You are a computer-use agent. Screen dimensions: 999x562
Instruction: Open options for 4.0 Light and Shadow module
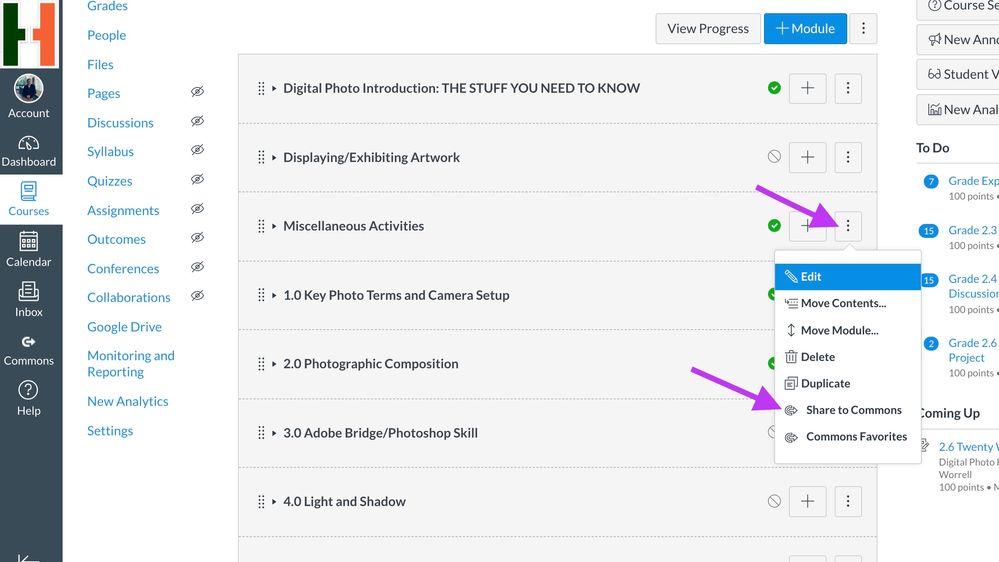click(848, 501)
